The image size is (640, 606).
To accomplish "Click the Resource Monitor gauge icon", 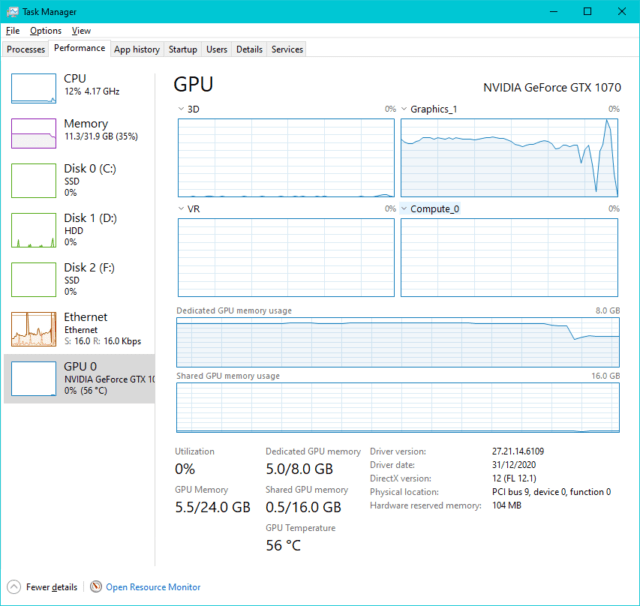I will (x=96, y=587).
